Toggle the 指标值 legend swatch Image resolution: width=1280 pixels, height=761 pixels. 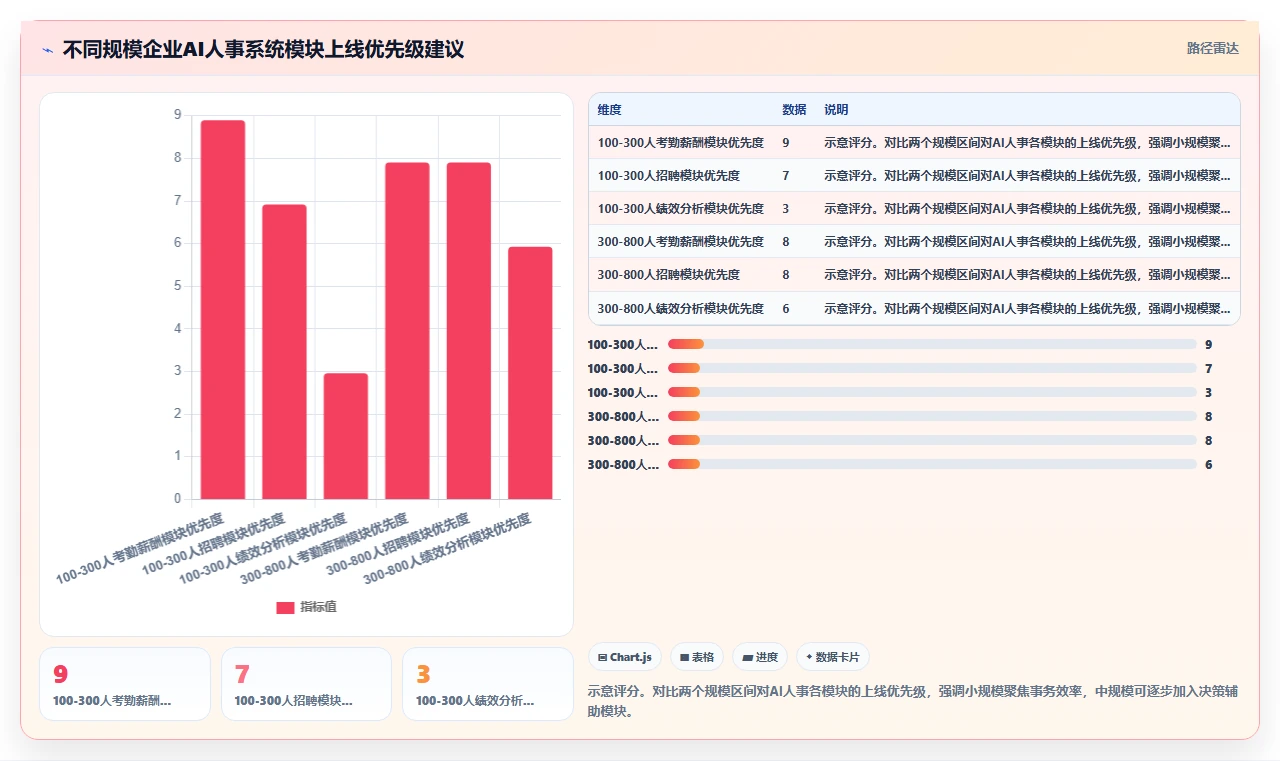pyautogui.click(x=285, y=607)
